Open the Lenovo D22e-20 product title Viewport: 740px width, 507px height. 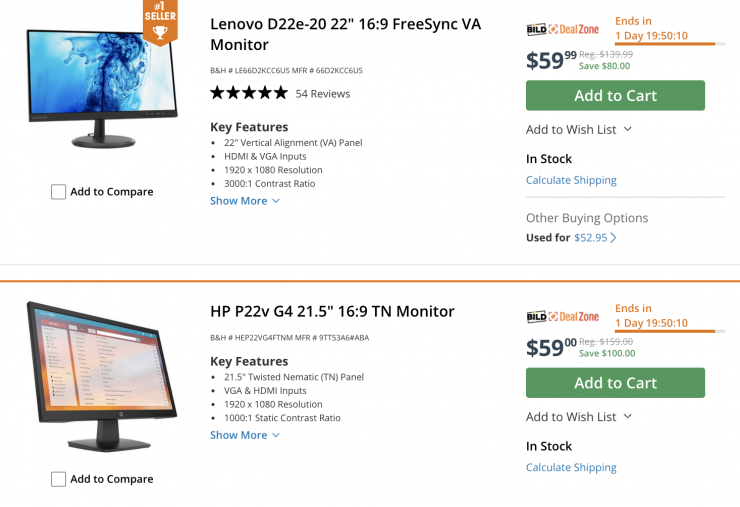click(345, 34)
